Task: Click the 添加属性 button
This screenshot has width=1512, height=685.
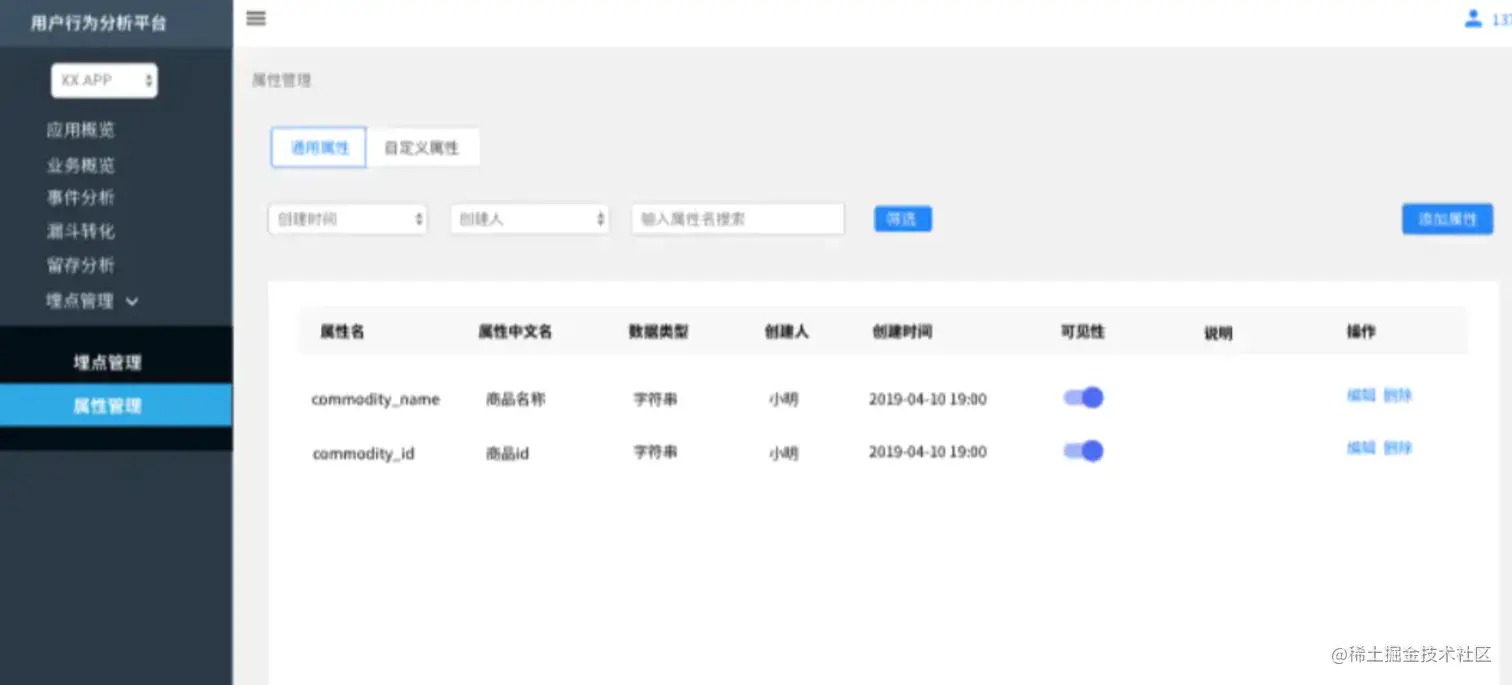Action: point(1447,219)
